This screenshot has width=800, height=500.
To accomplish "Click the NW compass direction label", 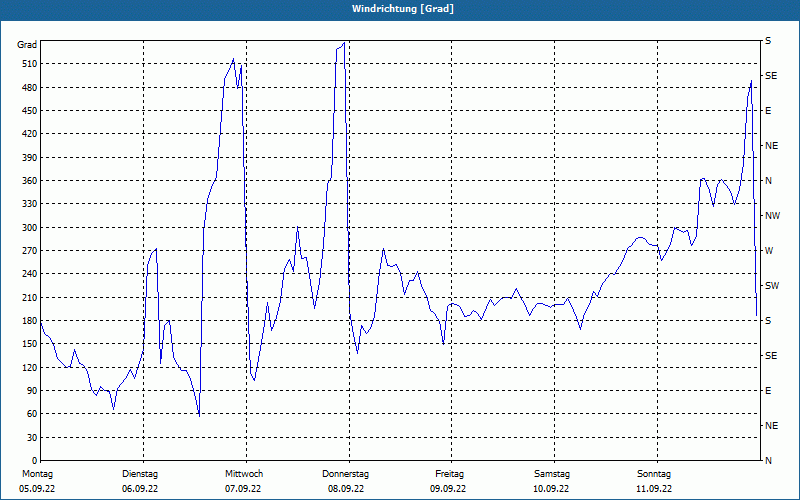I will 772,216.
